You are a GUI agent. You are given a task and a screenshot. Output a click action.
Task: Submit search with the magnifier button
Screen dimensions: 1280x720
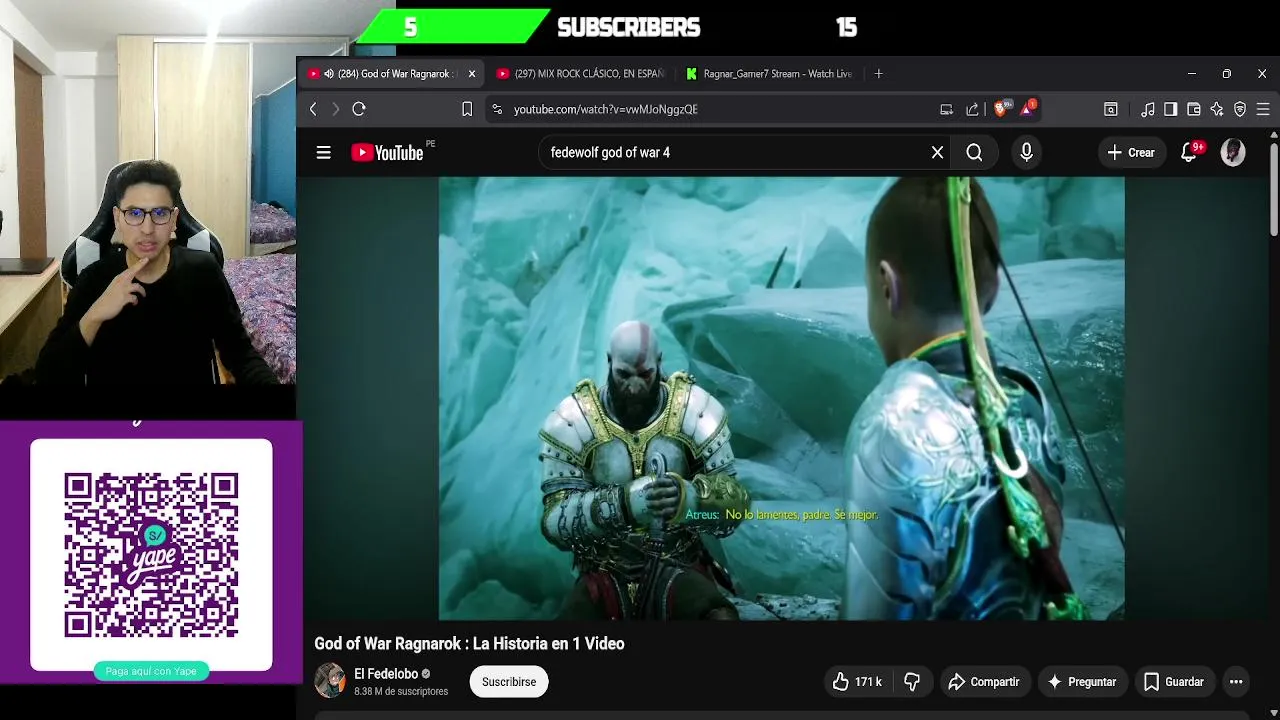tap(974, 153)
